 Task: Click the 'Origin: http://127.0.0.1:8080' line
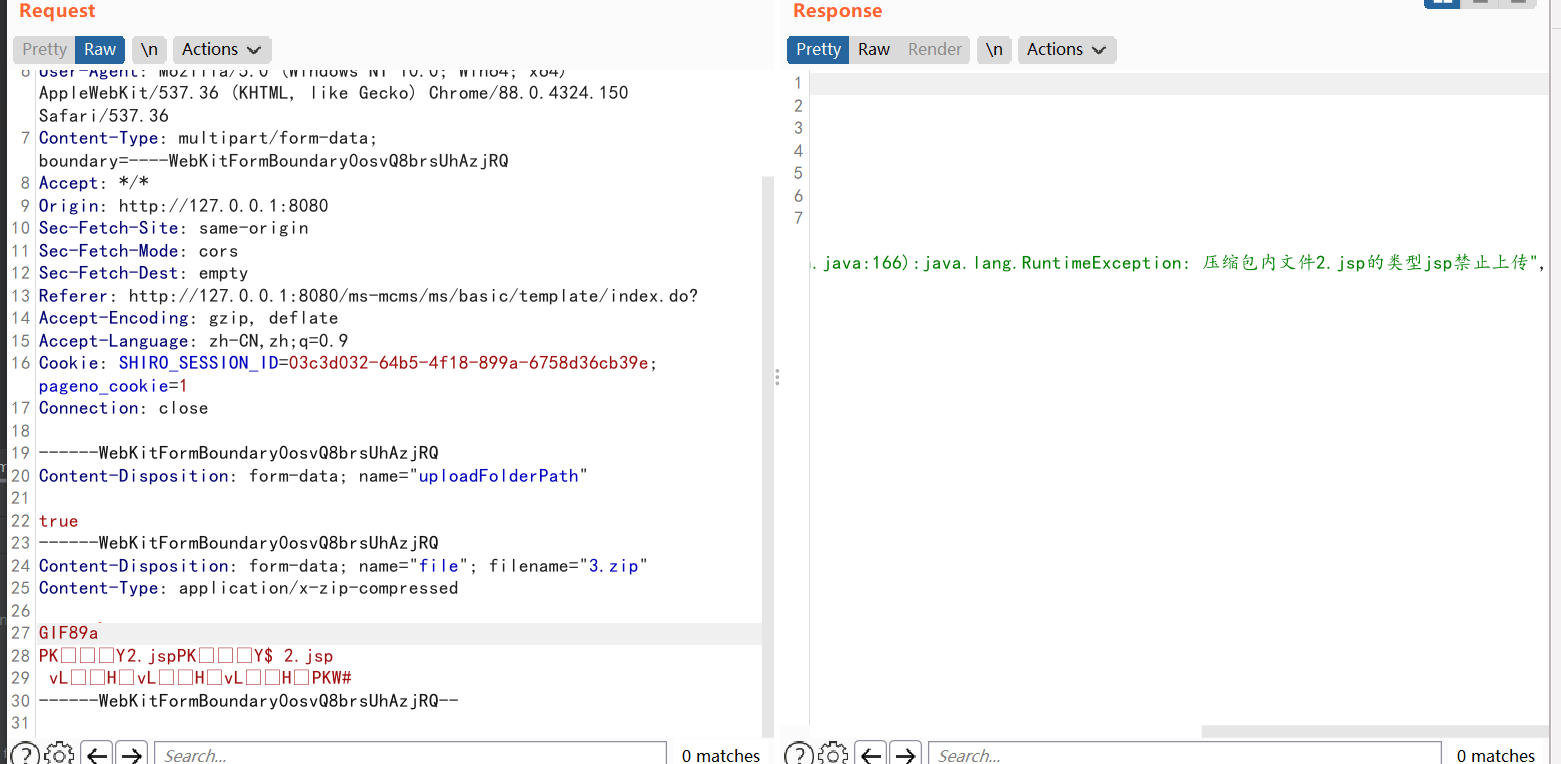[184, 206]
